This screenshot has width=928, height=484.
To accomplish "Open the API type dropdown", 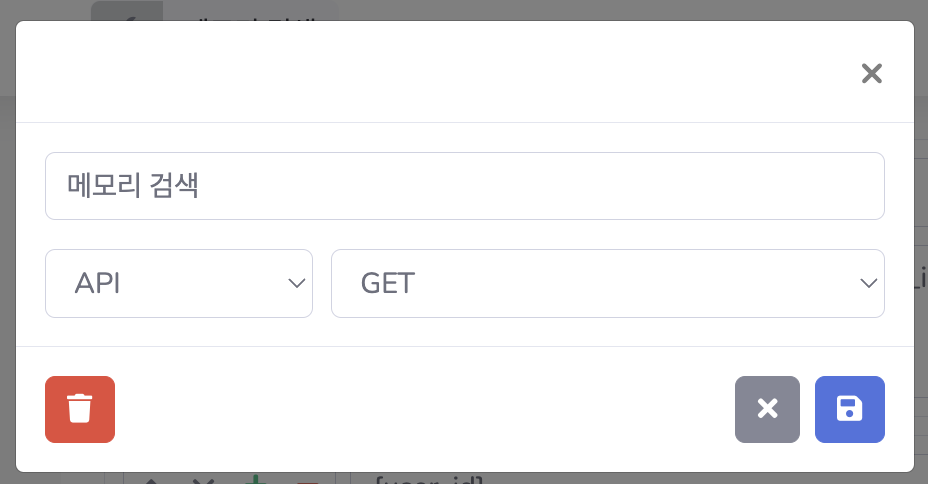I will pos(179,283).
